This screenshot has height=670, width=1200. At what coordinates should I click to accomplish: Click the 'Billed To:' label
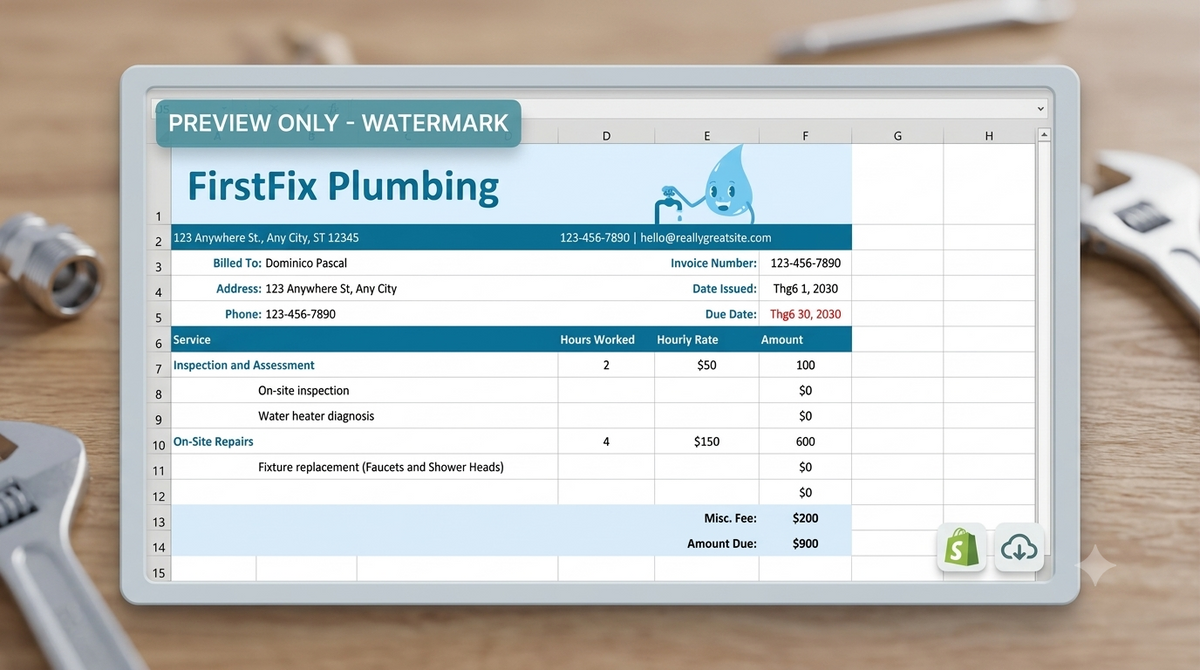(237, 263)
